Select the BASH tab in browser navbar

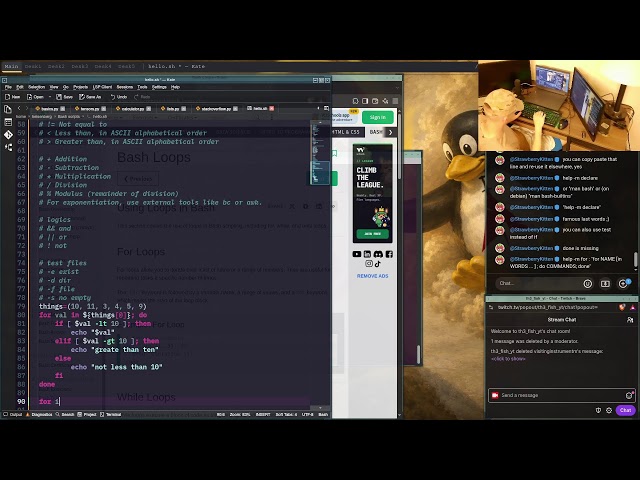pyautogui.click(x=376, y=132)
